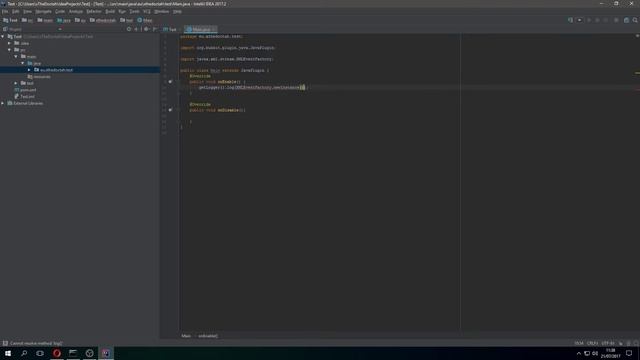This screenshot has height=360, width=640.
Task: Click the override gutter icon beside onDisable
Action: [170, 110]
